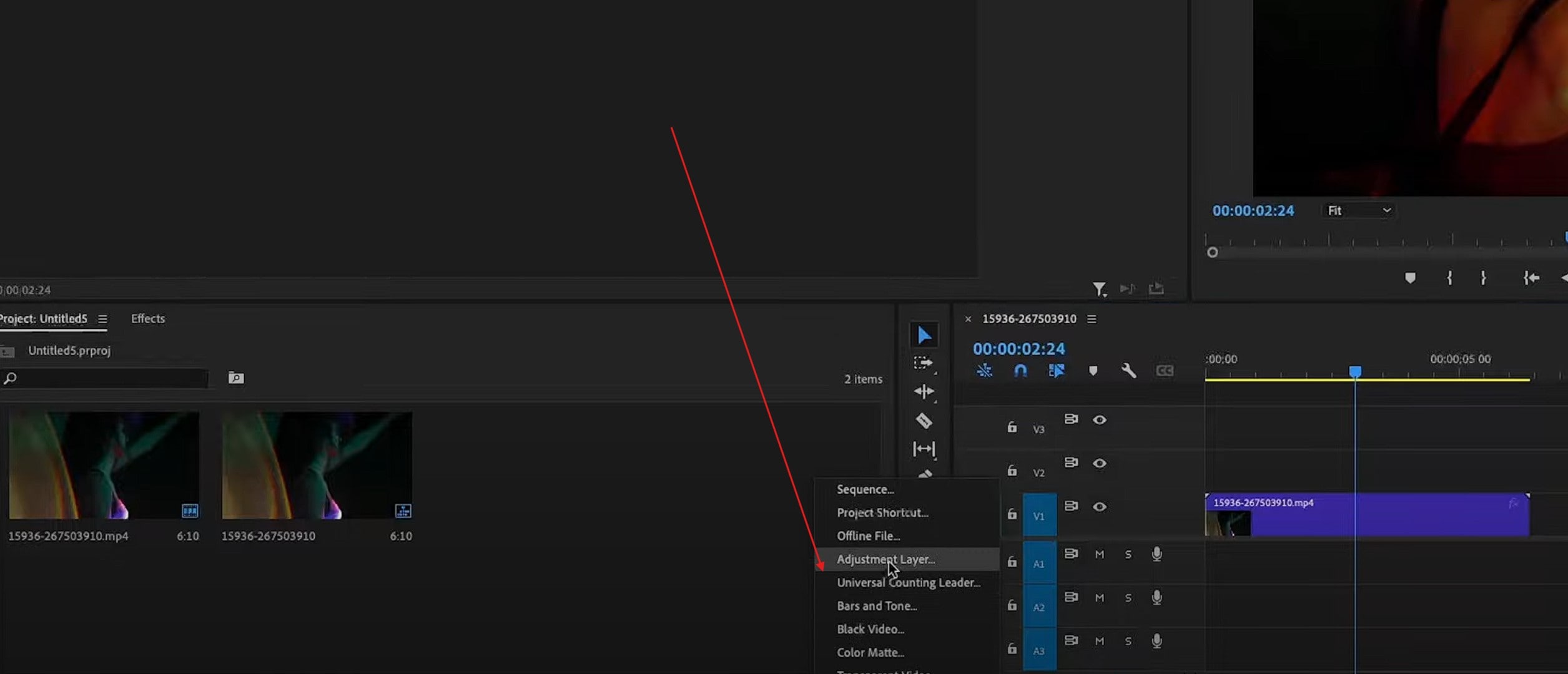The width and height of the screenshot is (1568, 674).
Task: Select the Track Select Forward tool
Action: [x=925, y=362]
